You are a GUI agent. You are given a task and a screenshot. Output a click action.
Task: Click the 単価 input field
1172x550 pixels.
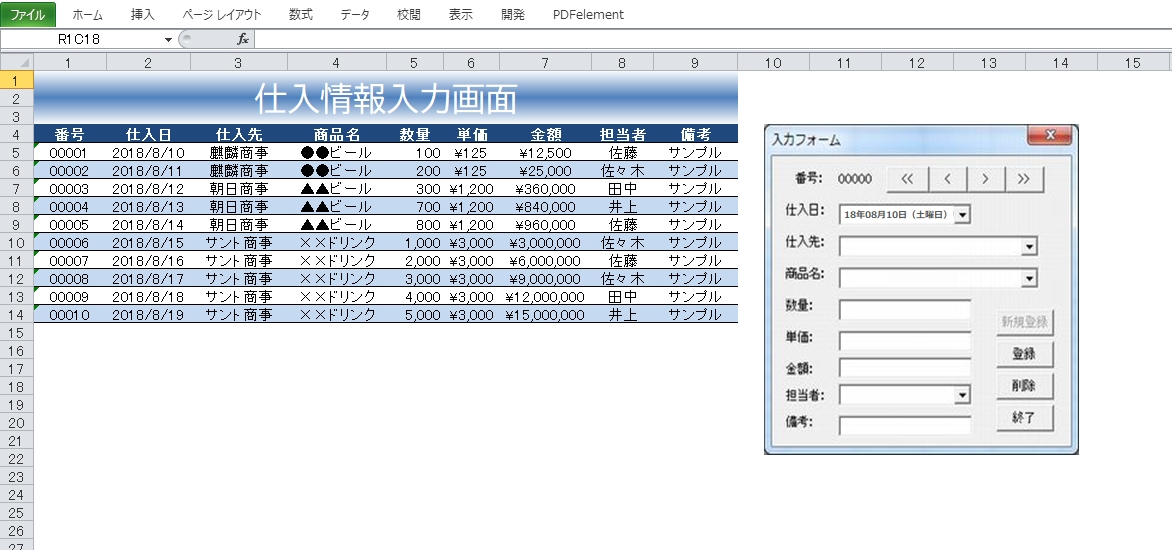pyautogui.click(x=904, y=341)
